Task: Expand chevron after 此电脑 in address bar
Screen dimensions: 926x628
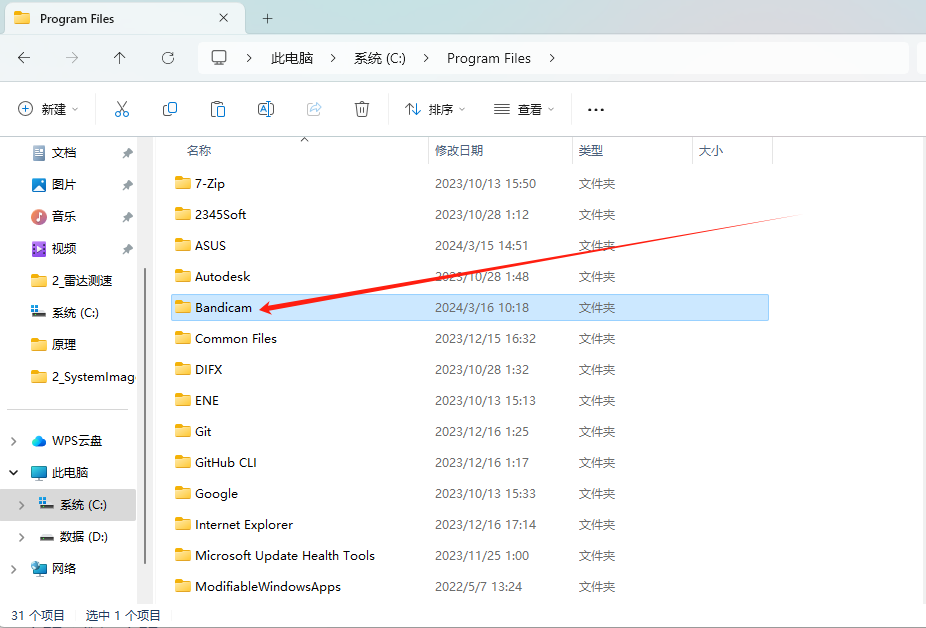Action: click(x=333, y=58)
